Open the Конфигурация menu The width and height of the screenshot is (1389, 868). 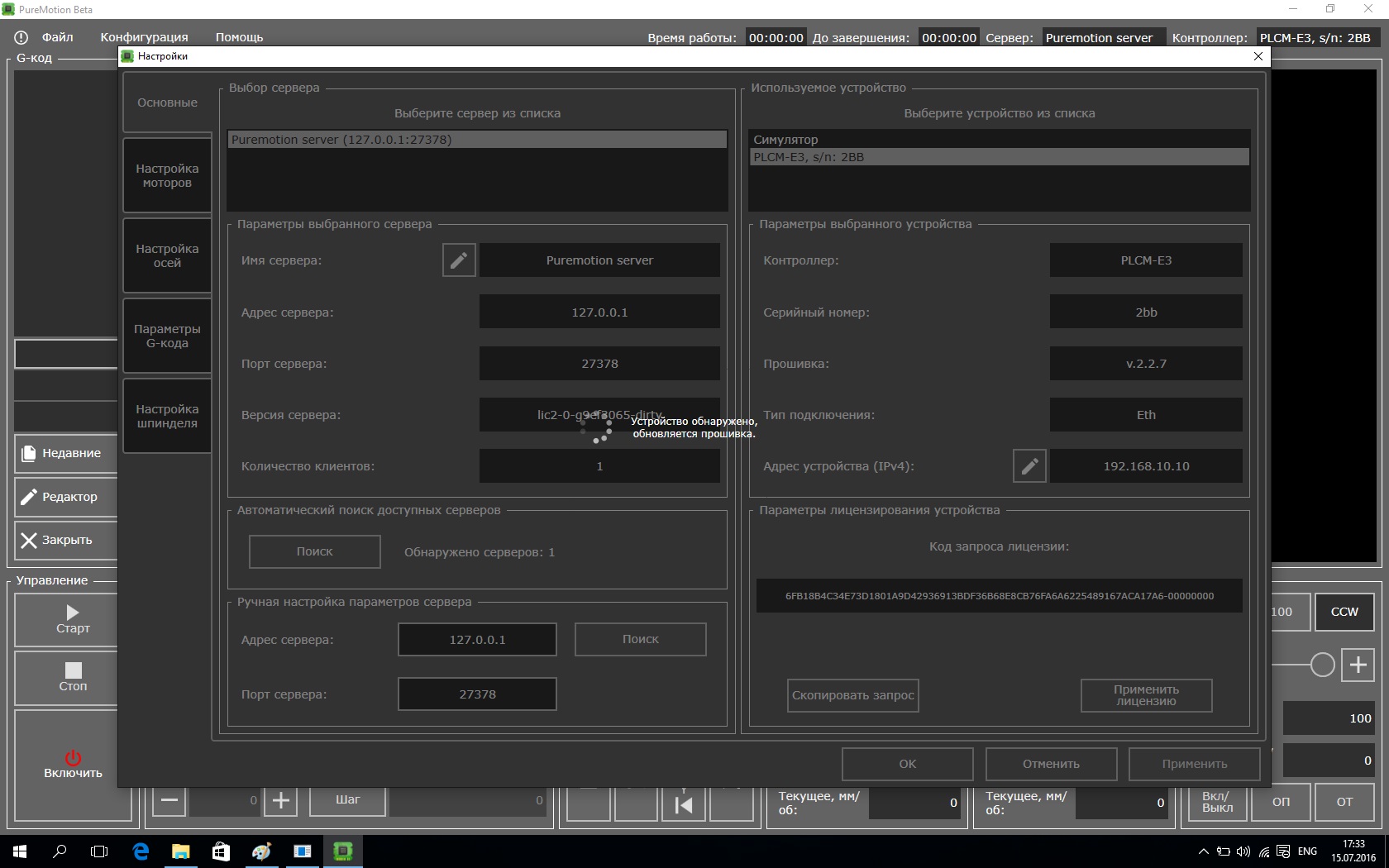click(x=145, y=37)
